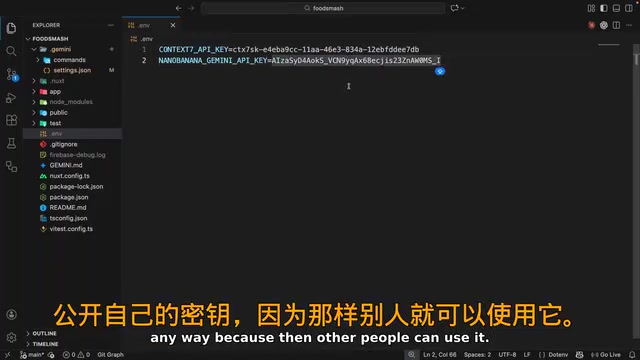Image resolution: width=640 pixels, height=360 pixels.
Task: Open remote window from status bar corner
Action: 7,355
